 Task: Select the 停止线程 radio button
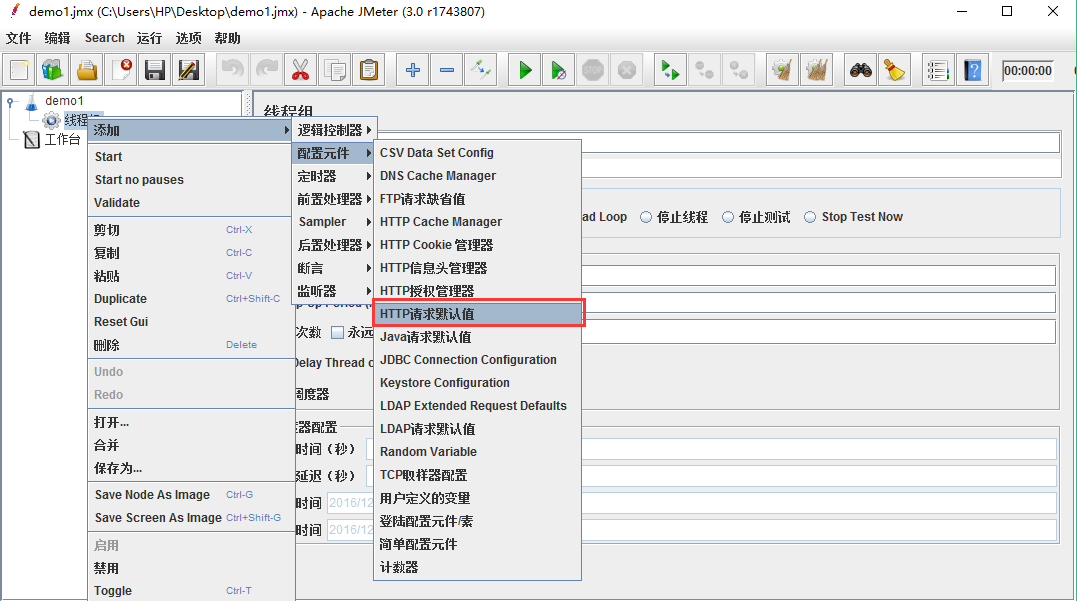(x=646, y=217)
